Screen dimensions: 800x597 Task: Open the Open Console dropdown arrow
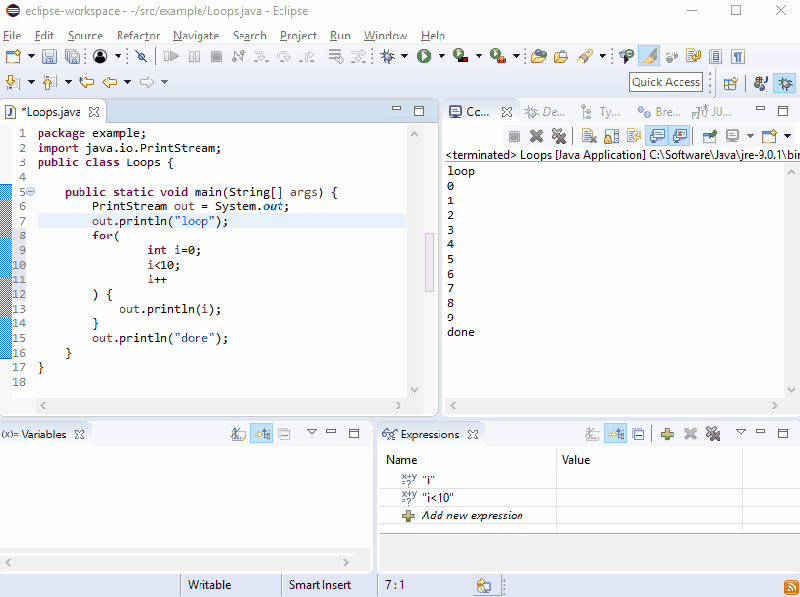(787, 136)
